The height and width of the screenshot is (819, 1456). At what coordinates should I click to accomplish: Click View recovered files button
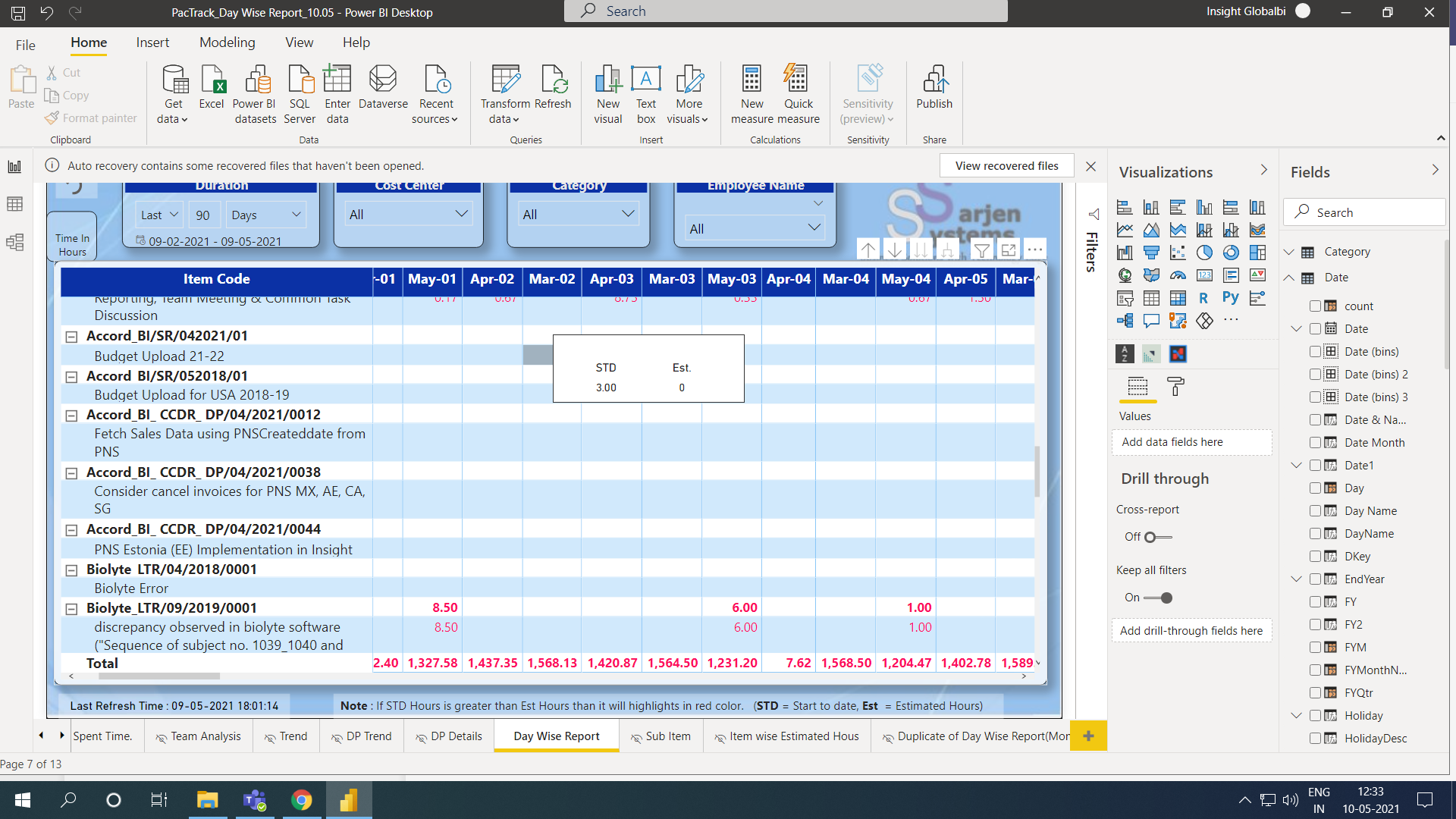[1006, 166]
